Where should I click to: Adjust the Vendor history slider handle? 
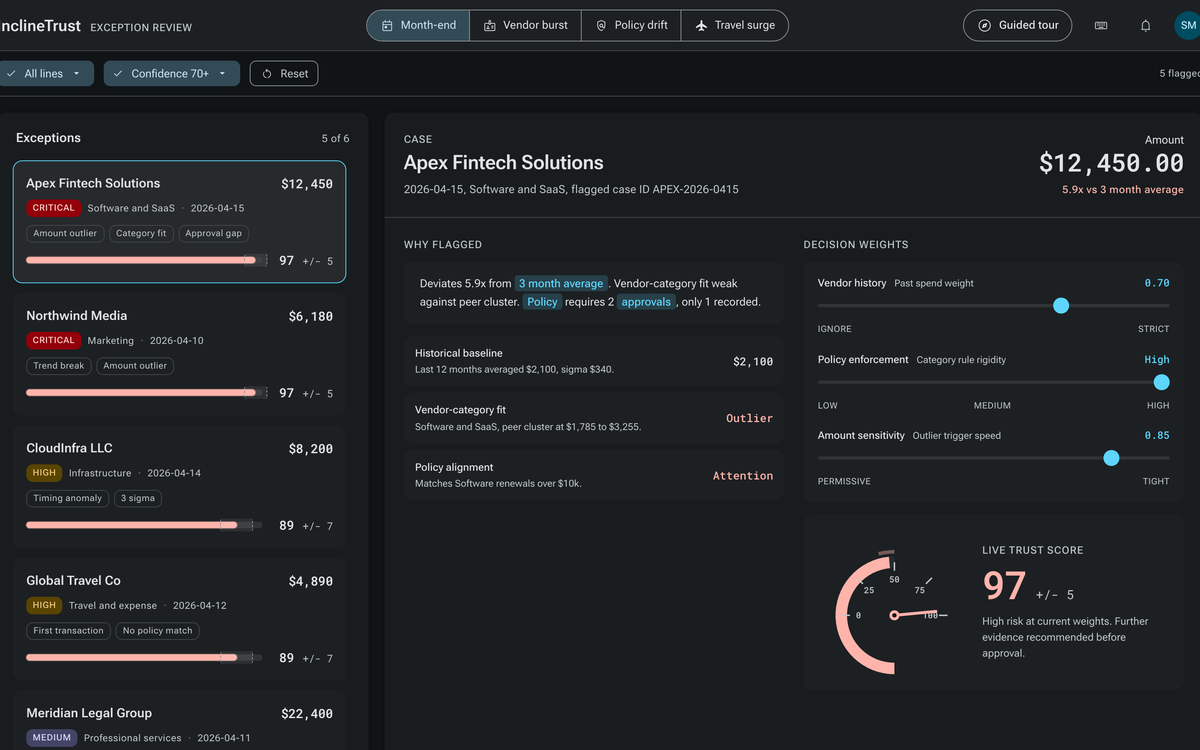pyautogui.click(x=1061, y=306)
